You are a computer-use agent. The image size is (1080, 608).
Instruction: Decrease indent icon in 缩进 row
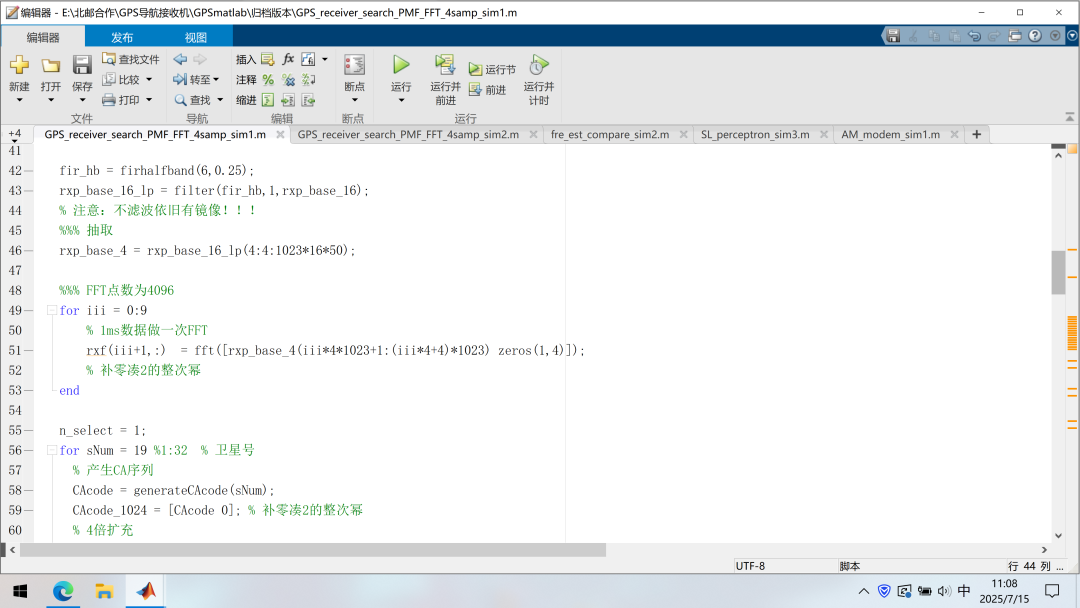pos(309,101)
